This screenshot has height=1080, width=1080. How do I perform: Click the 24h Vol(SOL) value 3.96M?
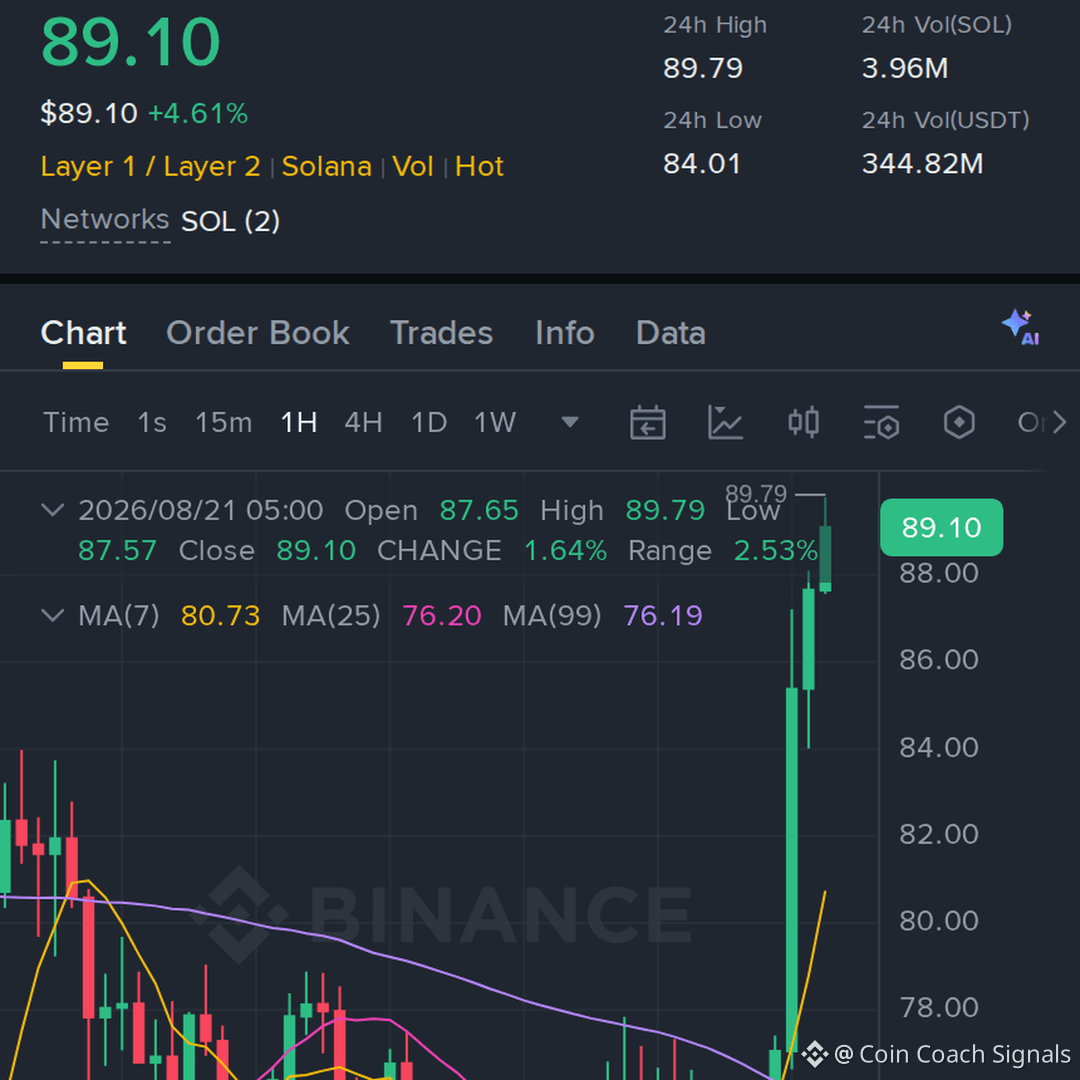tap(905, 68)
